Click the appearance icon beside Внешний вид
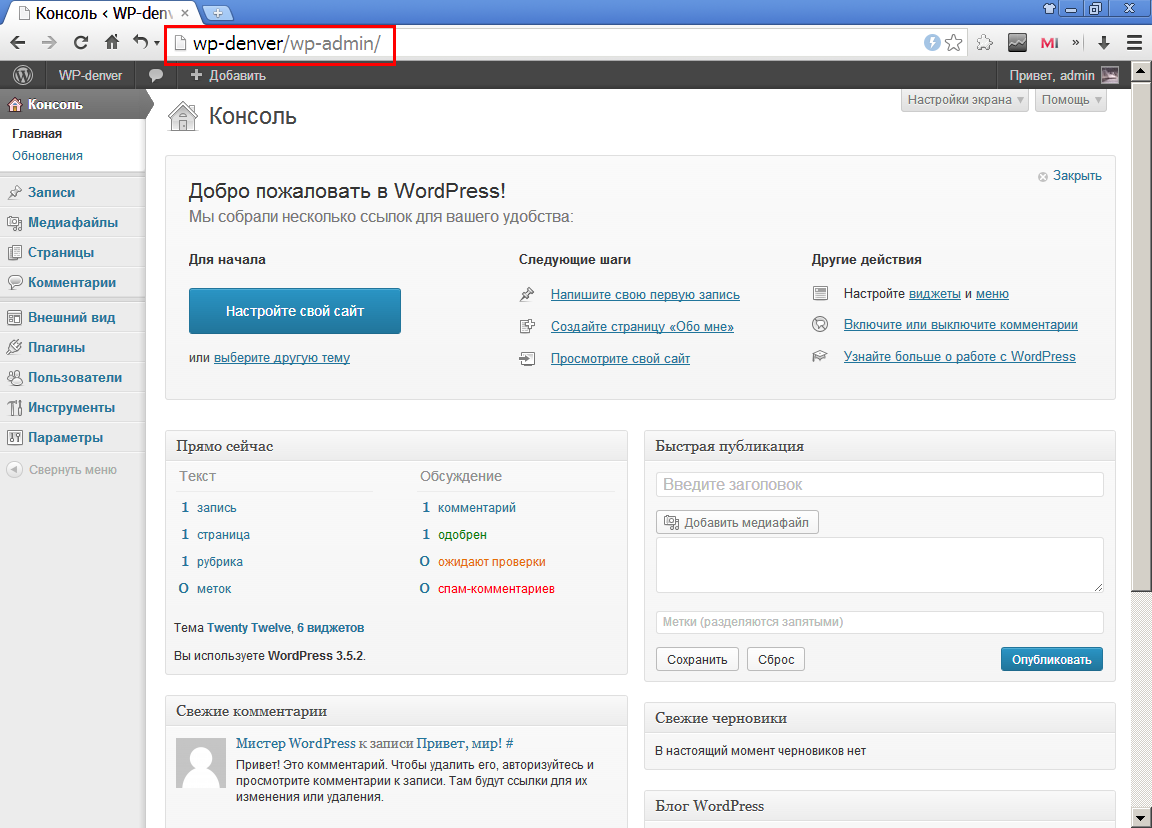The image size is (1152, 828). [x=15, y=317]
